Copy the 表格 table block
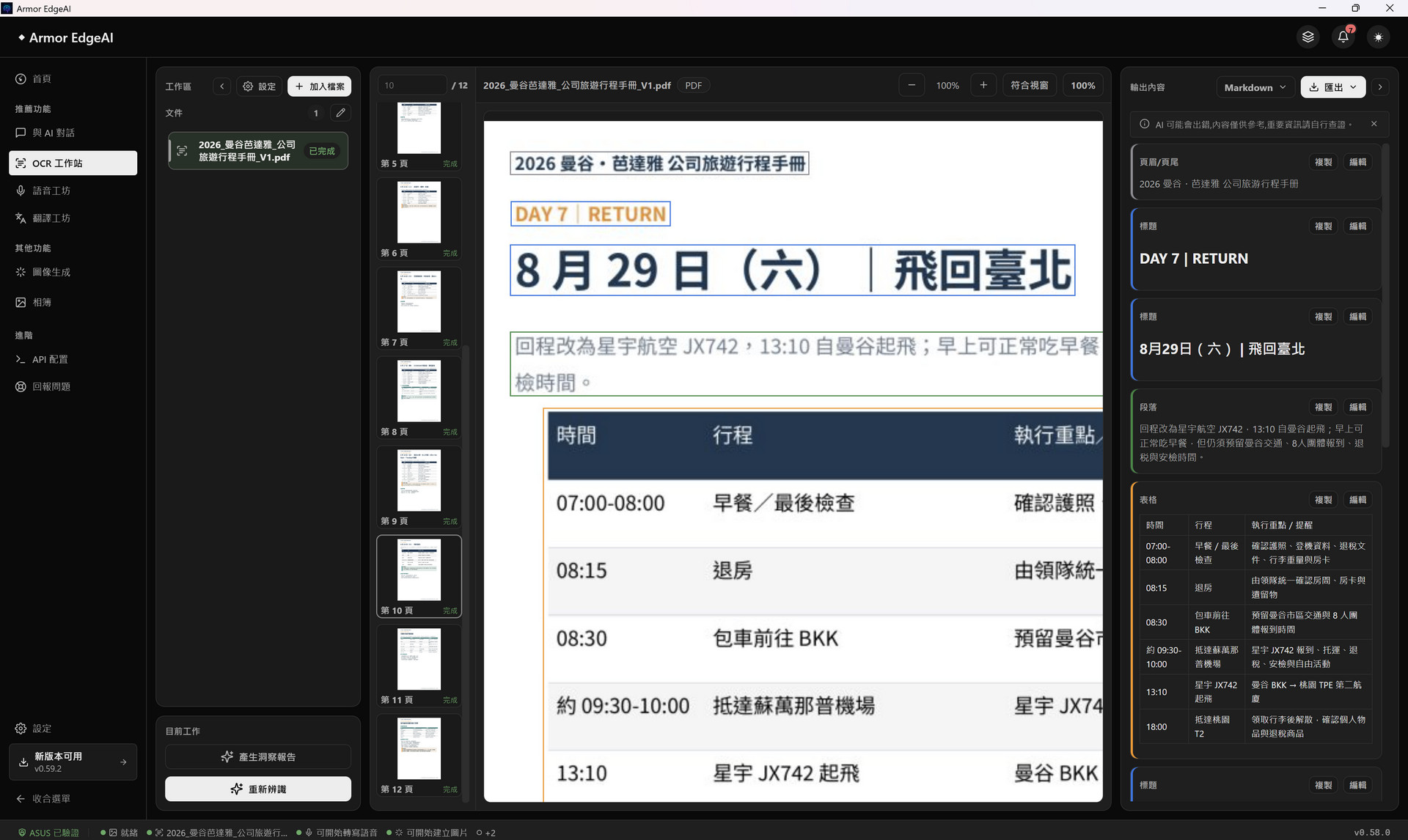Screen dimensions: 1408x840 click(1324, 500)
